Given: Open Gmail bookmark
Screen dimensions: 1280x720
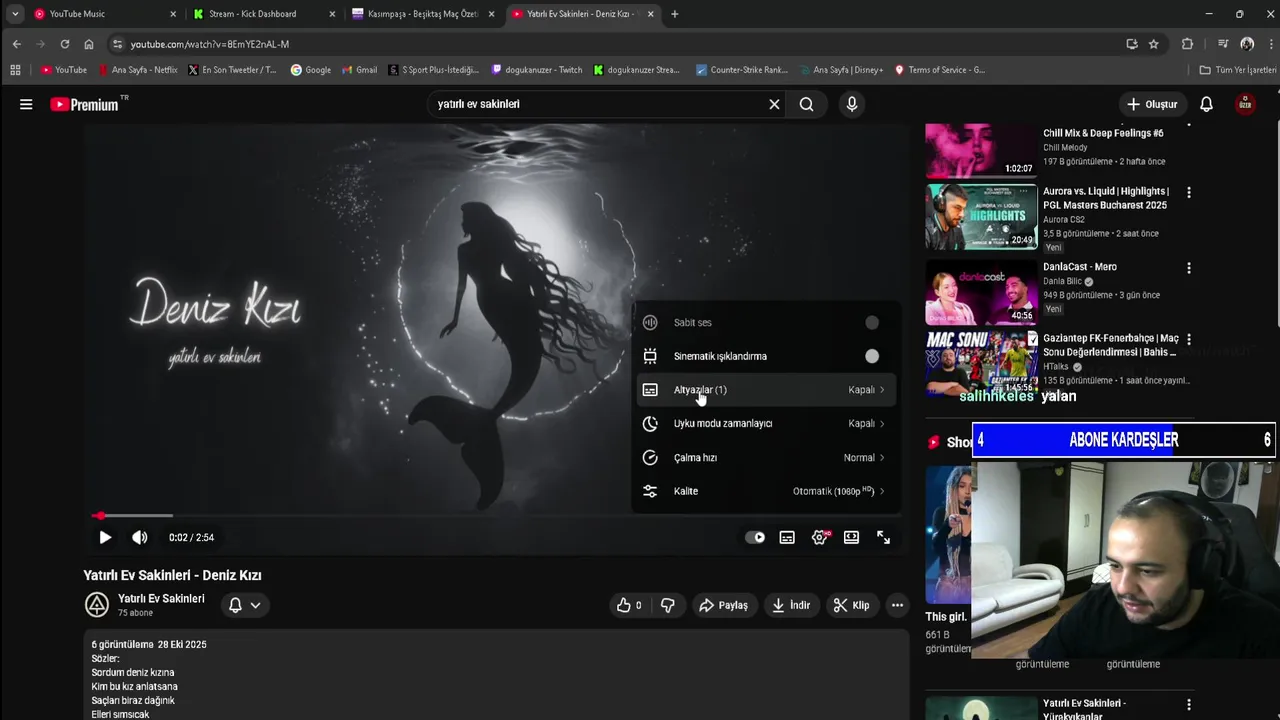Looking at the screenshot, I should [359, 70].
